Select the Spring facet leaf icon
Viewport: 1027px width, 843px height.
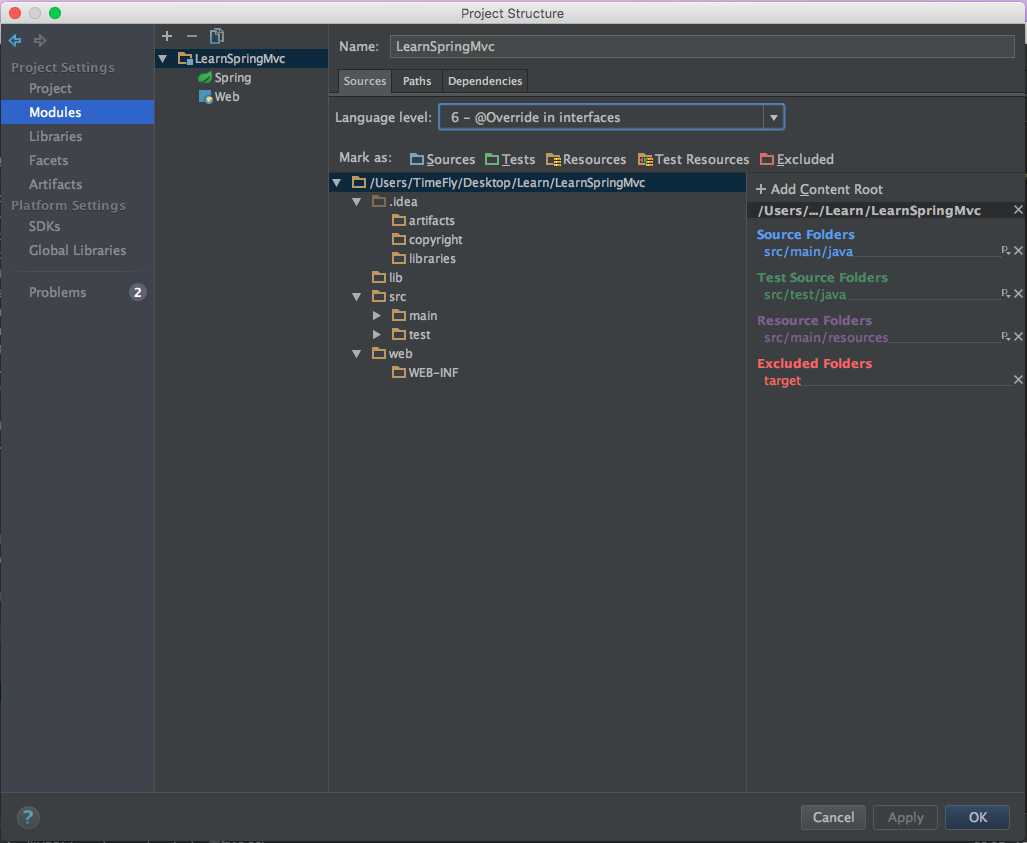[x=205, y=77]
